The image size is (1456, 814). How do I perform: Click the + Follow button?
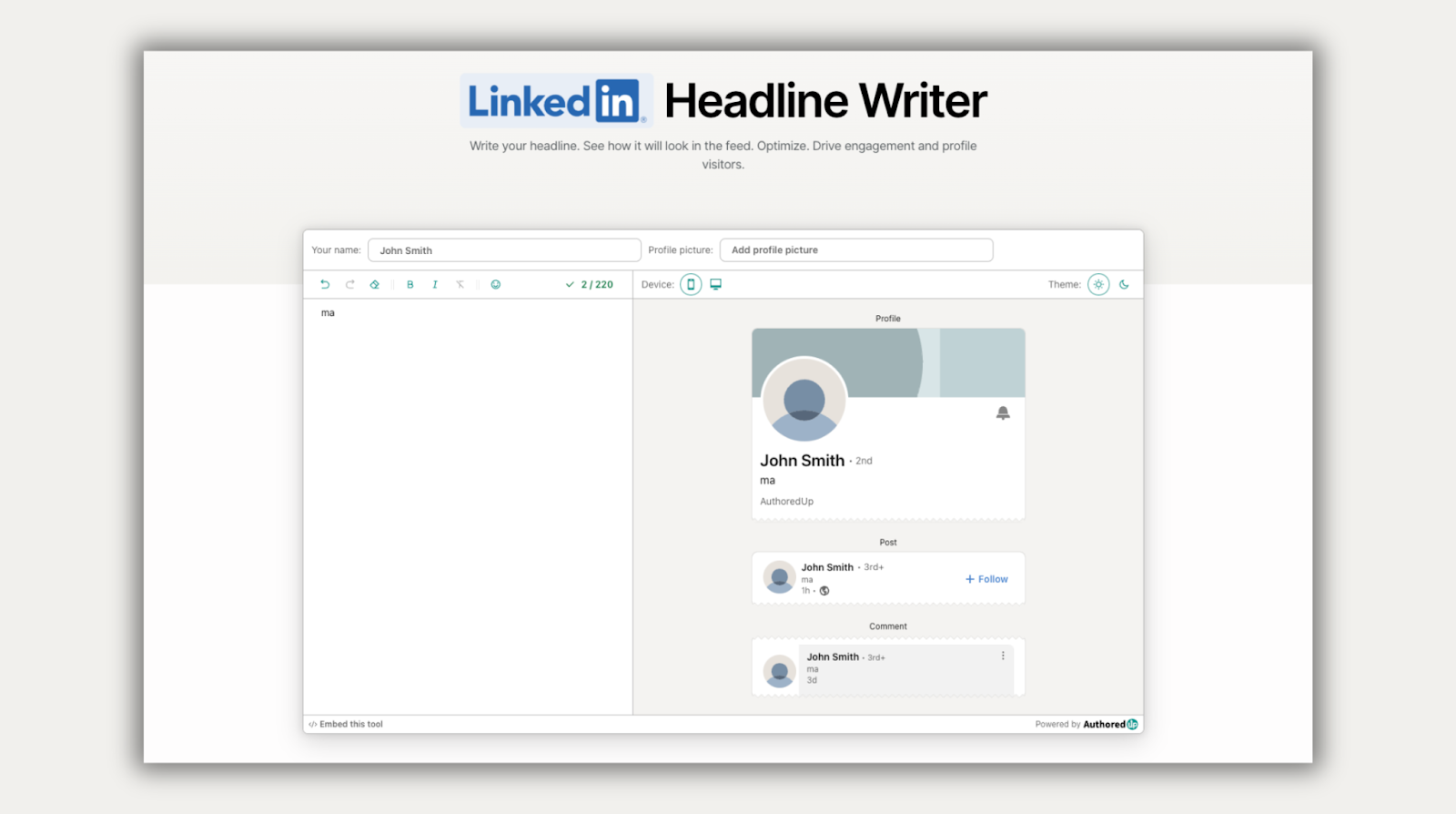click(986, 579)
